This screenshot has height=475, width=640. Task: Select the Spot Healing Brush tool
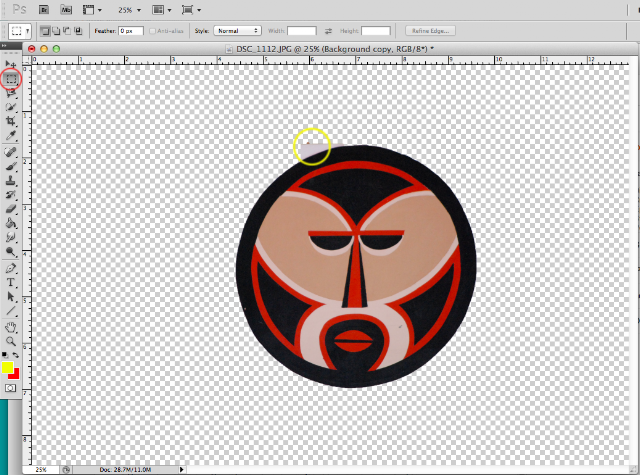tap(11, 152)
